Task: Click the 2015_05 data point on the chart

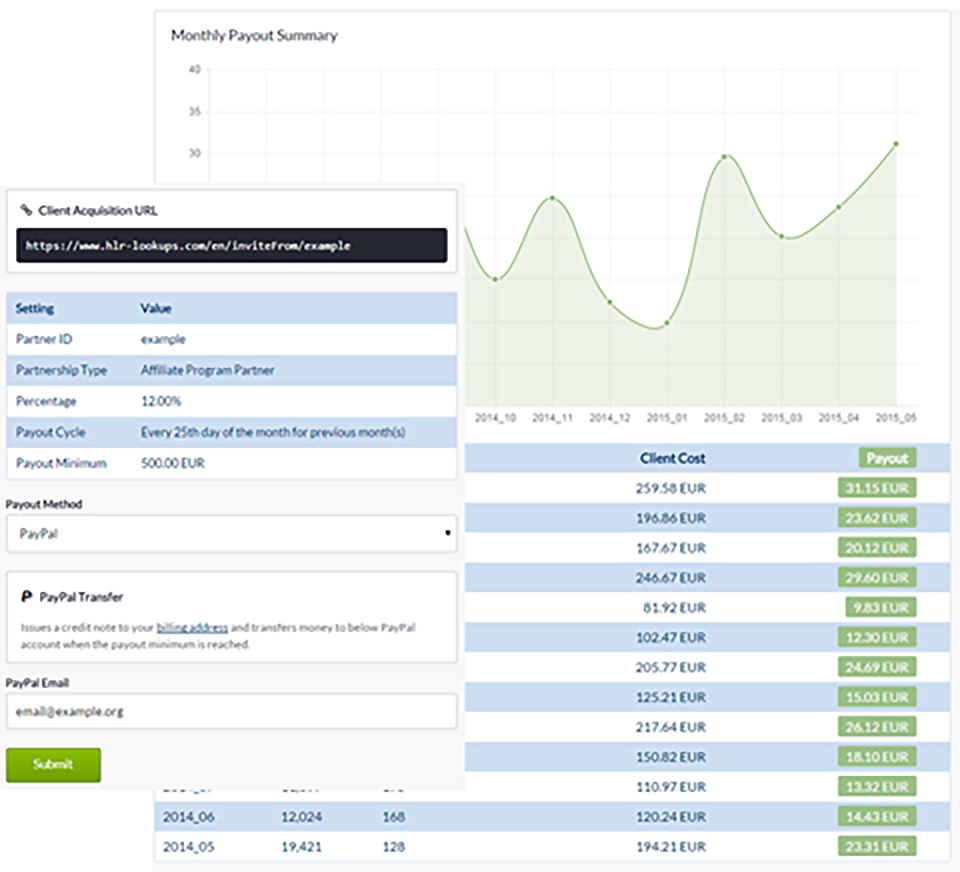Action: pyautogui.click(x=896, y=144)
